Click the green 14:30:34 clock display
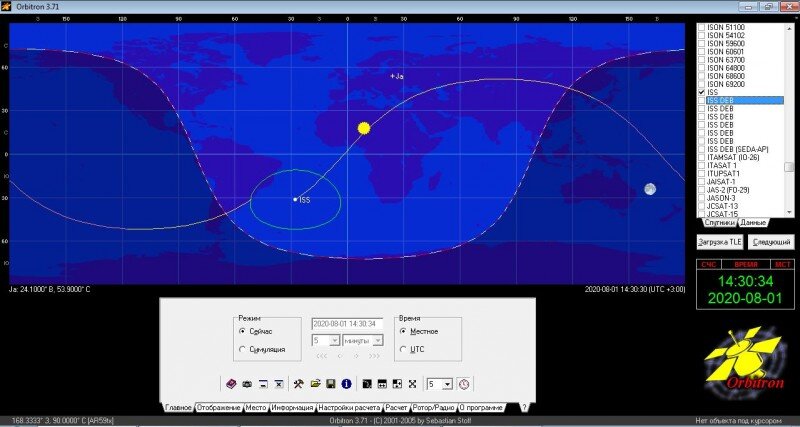 tap(745, 282)
